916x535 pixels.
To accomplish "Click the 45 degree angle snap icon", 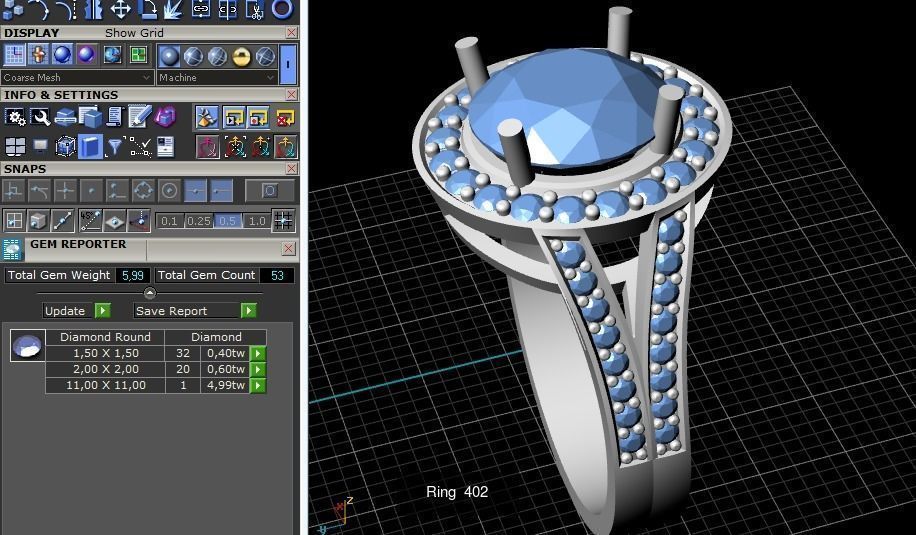I will [90, 220].
